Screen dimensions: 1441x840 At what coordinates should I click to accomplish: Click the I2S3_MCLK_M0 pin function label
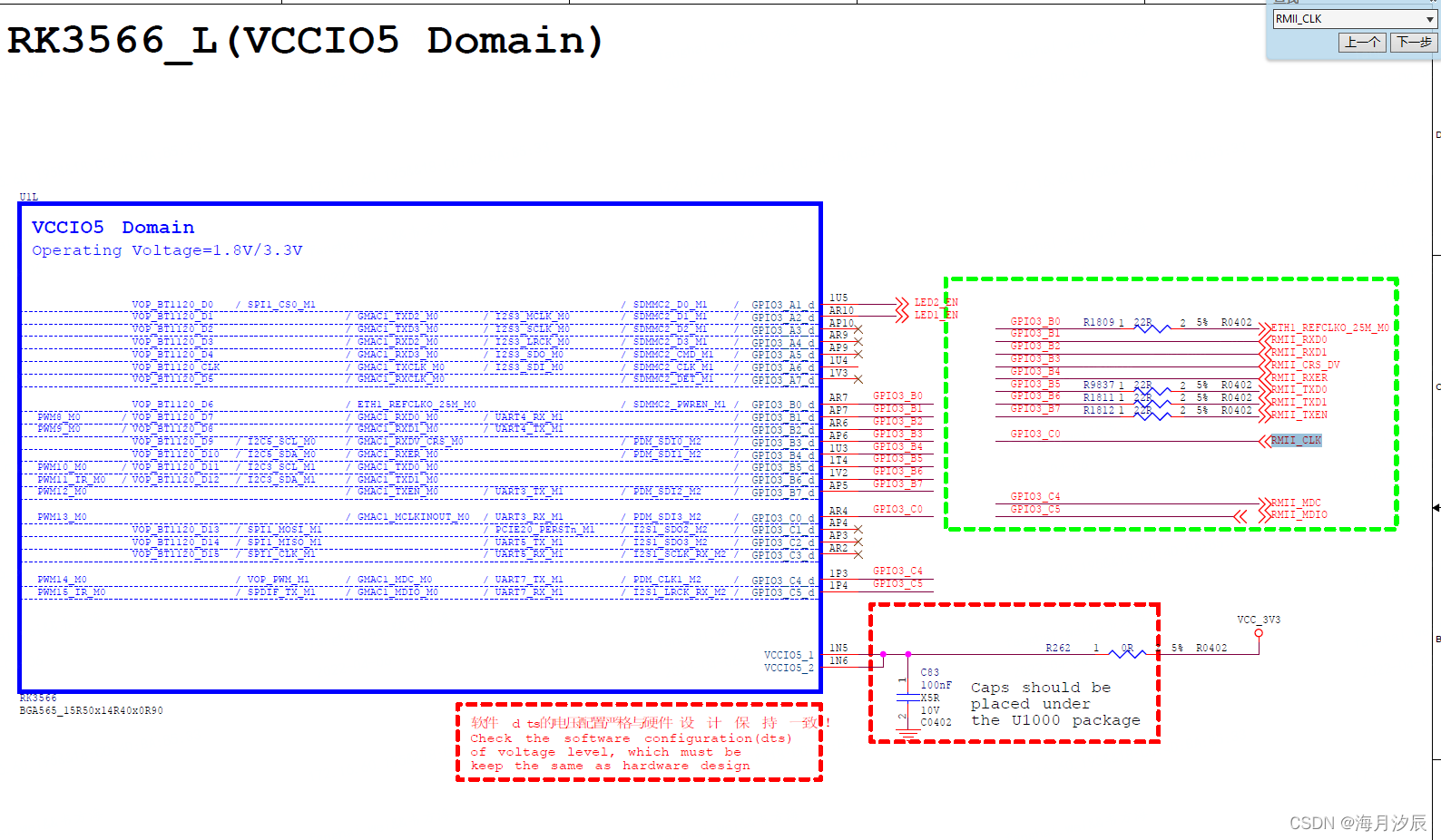point(533,317)
